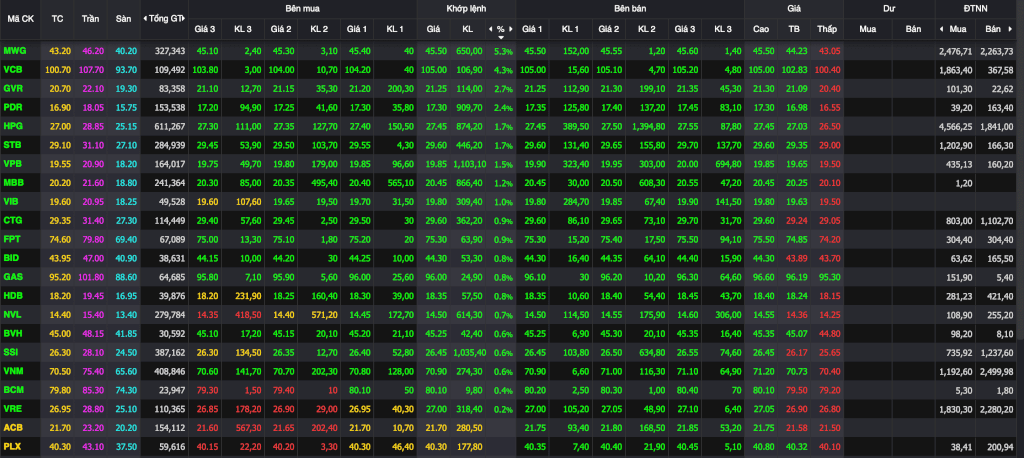Image resolution: width=1024 pixels, height=458 pixels.
Task: Click ACB bid volume 567,30
Action: (x=247, y=429)
